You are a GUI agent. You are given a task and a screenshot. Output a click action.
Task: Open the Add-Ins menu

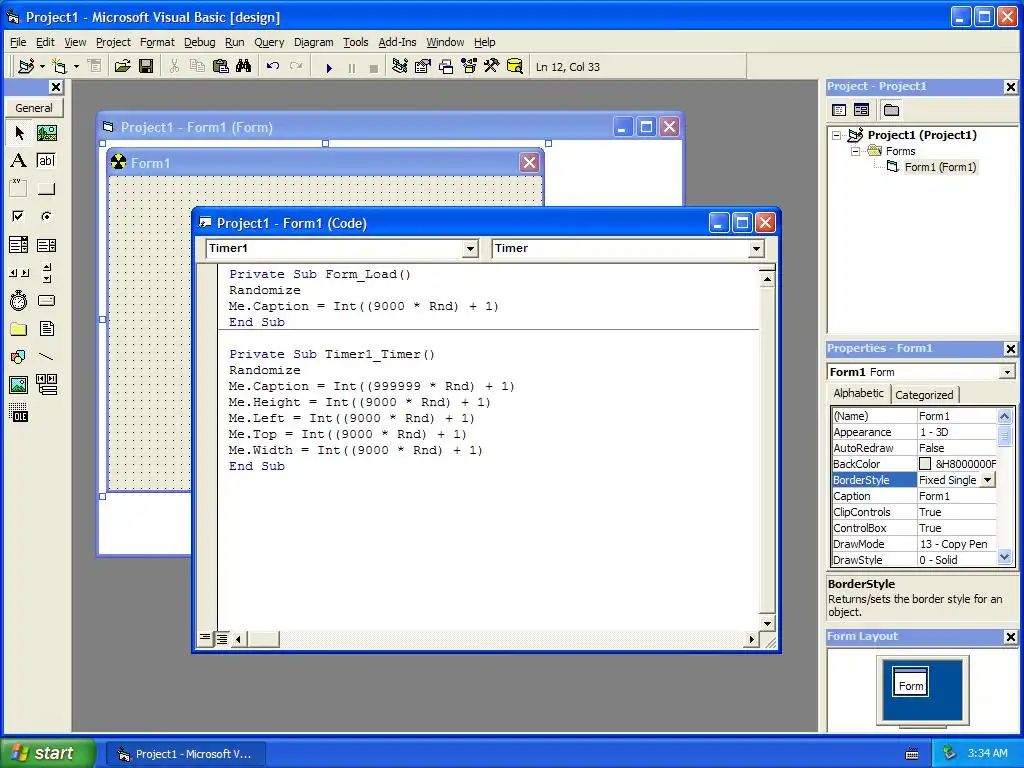397,42
